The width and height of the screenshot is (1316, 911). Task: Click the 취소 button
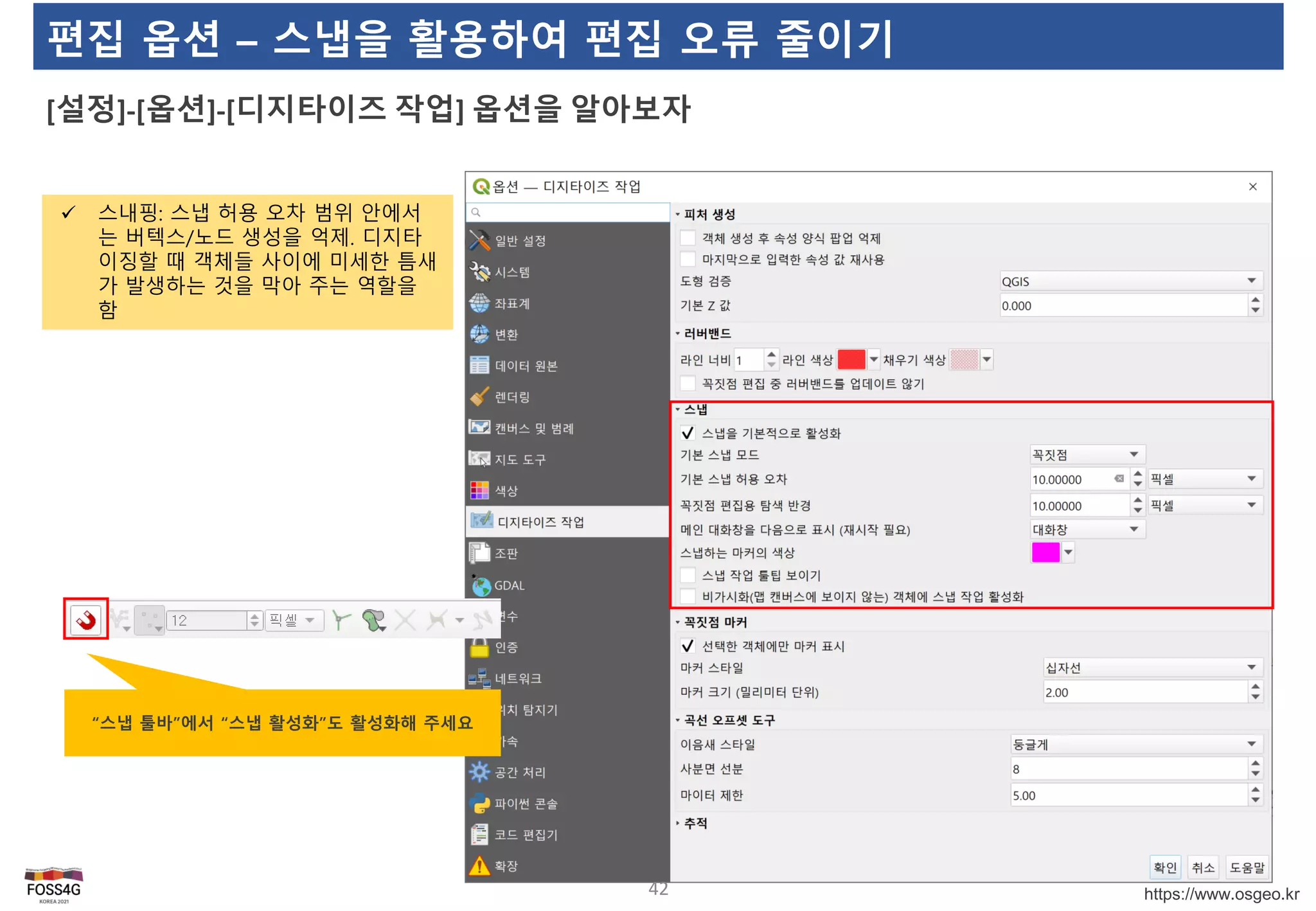tap(1203, 867)
